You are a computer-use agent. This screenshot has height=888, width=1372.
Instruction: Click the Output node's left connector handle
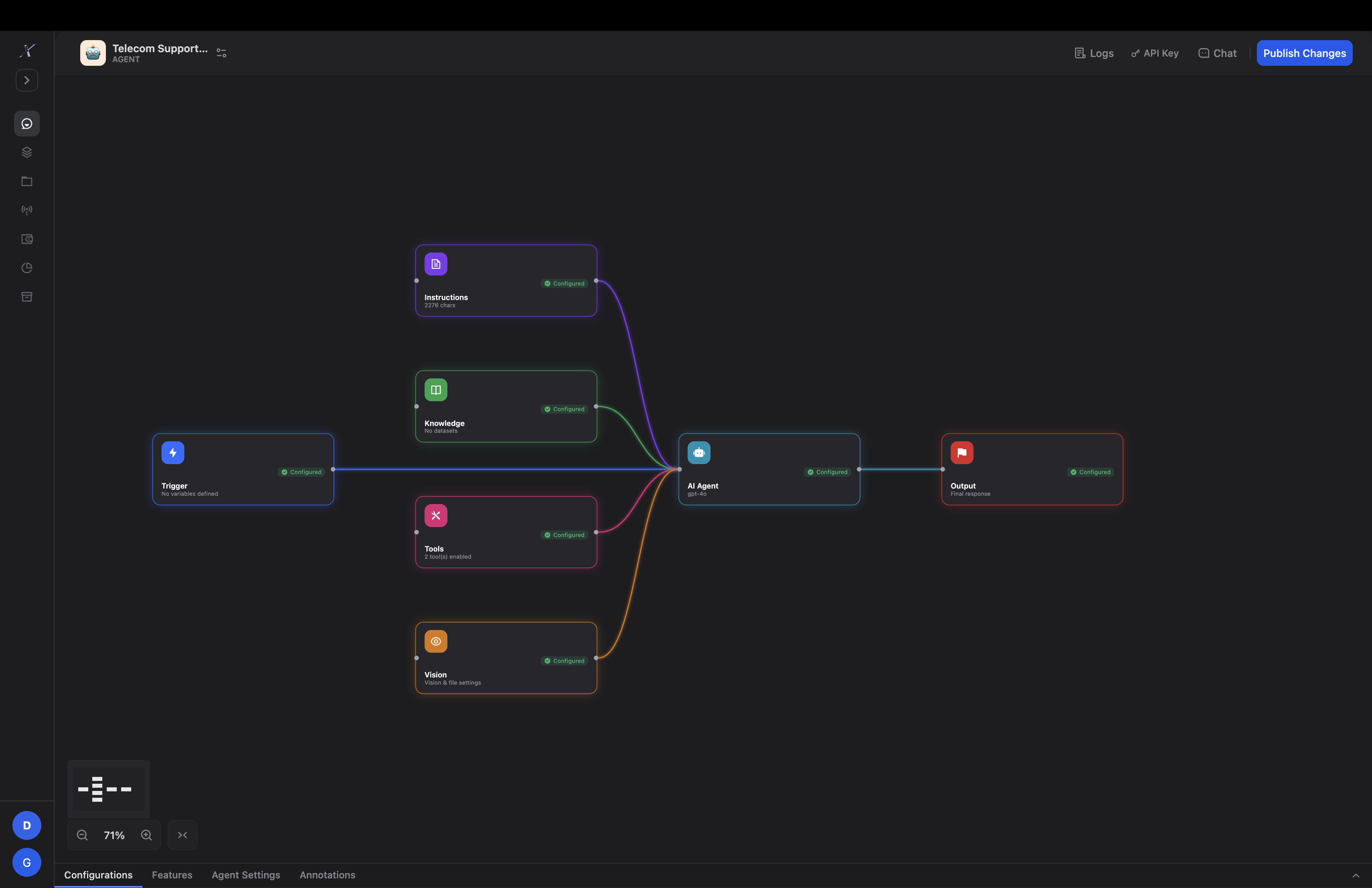point(942,469)
